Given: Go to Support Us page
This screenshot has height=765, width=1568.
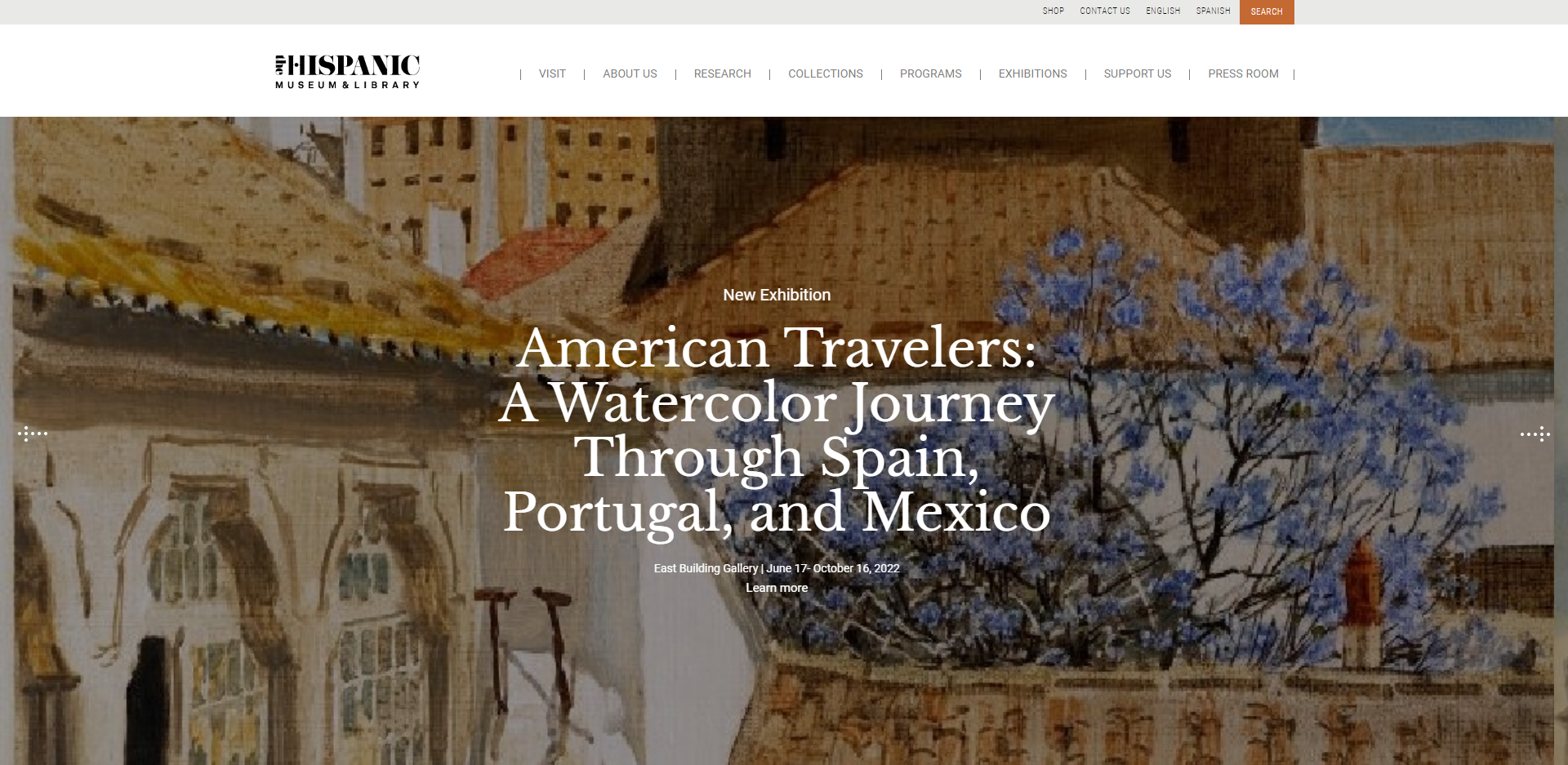Looking at the screenshot, I should pyautogui.click(x=1138, y=73).
